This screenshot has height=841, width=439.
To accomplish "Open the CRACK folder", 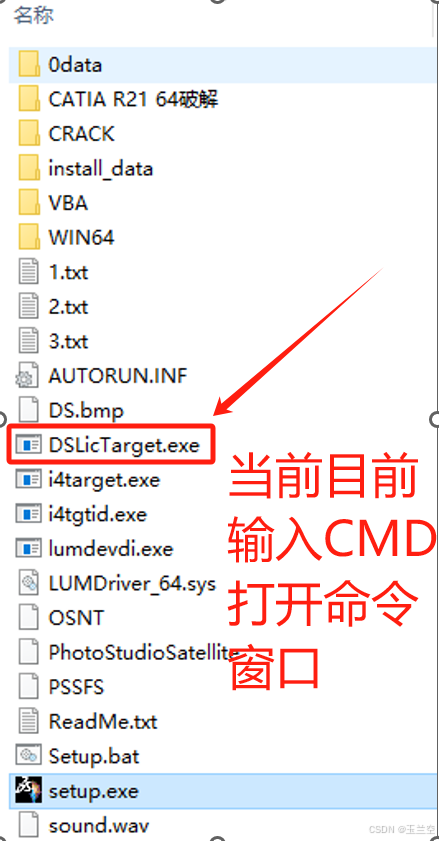I will point(81,134).
